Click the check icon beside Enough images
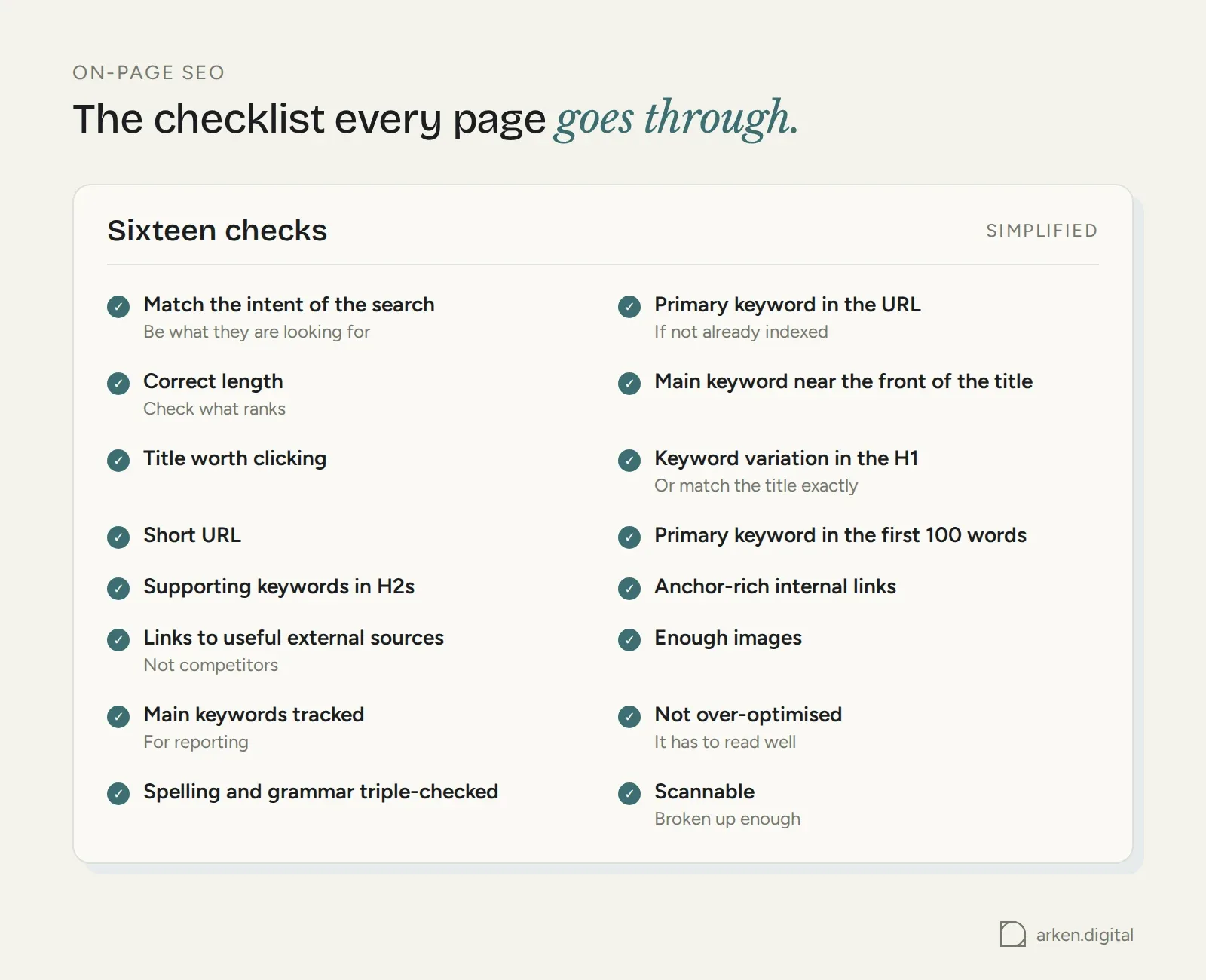The image size is (1206, 980). 629,640
